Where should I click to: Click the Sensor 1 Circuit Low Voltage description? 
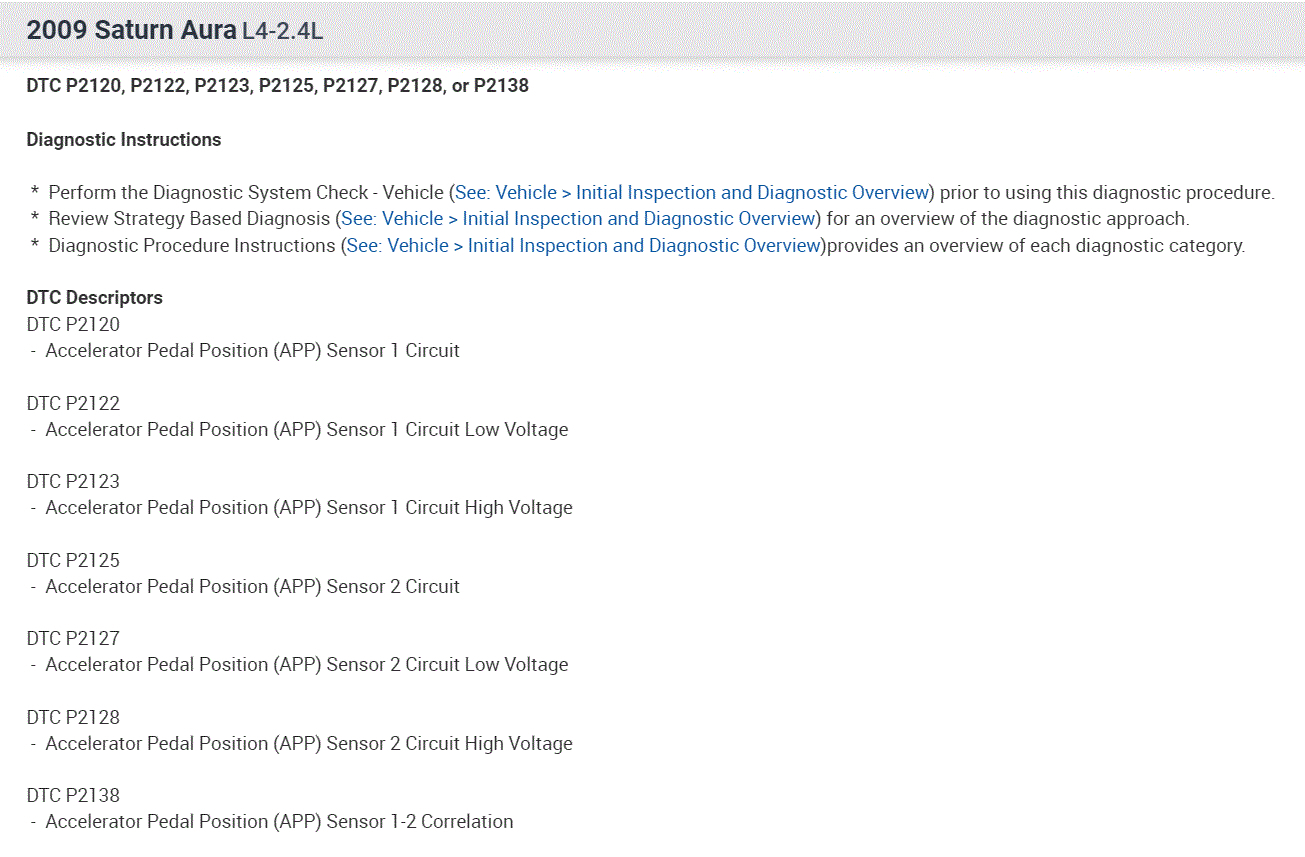coord(306,430)
